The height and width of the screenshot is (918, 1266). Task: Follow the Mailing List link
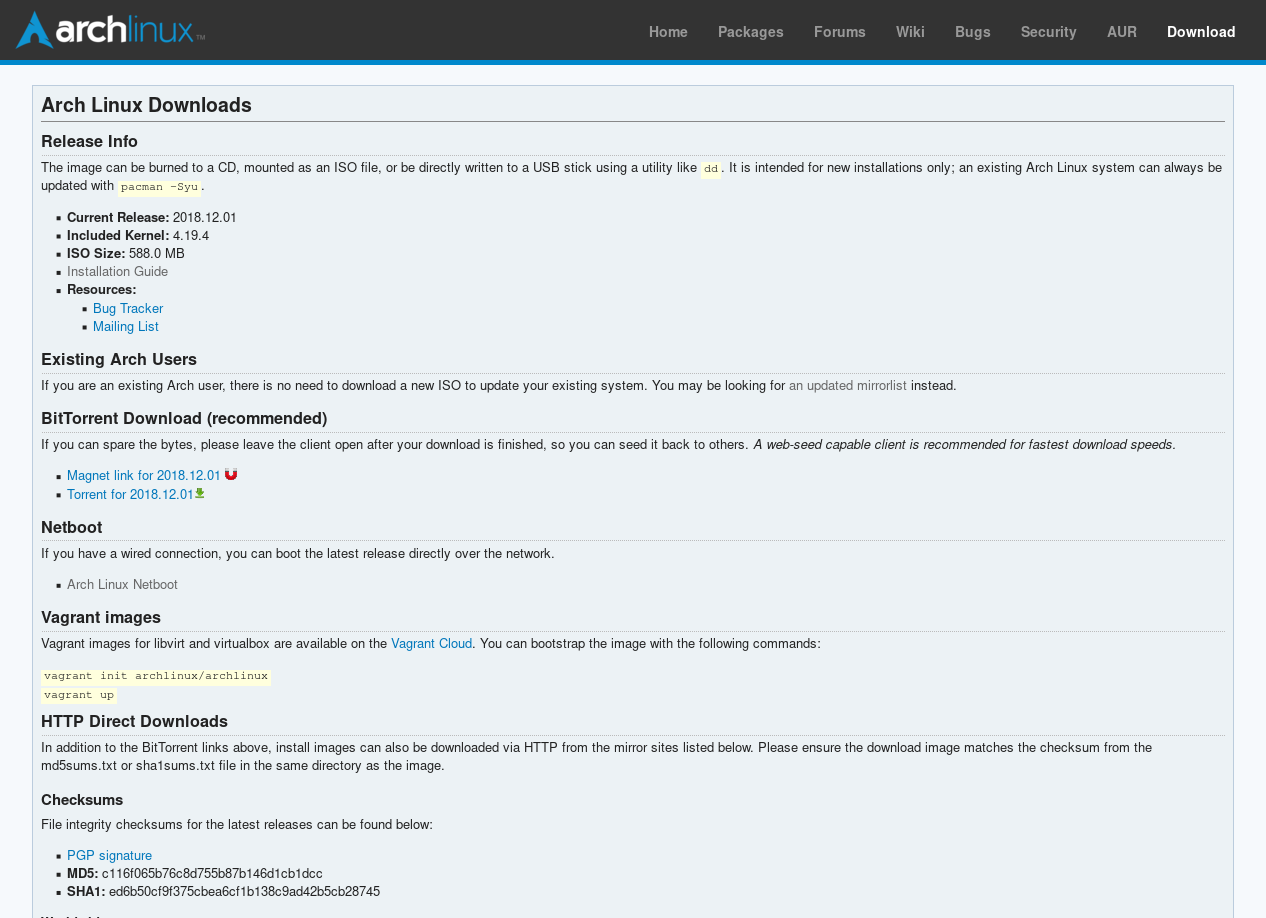click(x=126, y=327)
